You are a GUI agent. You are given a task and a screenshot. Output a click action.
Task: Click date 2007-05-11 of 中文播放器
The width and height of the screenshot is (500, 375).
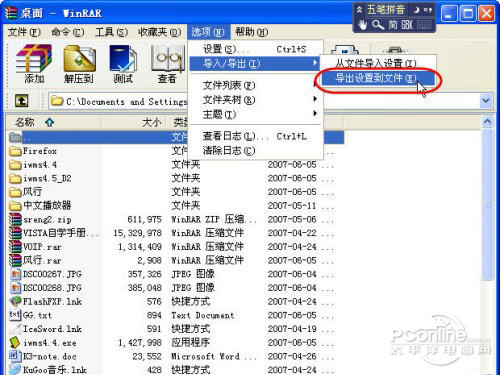[x=292, y=206]
